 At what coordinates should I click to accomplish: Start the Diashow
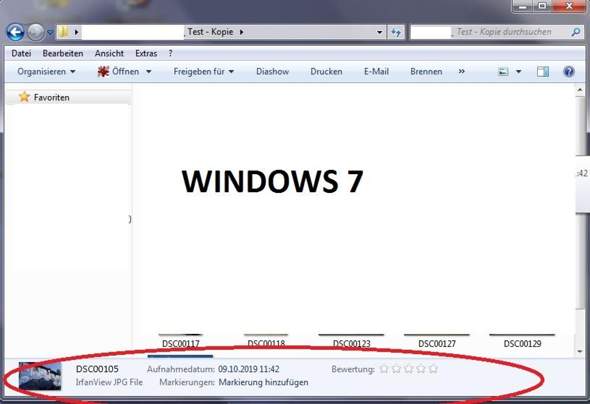coord(272,71)
